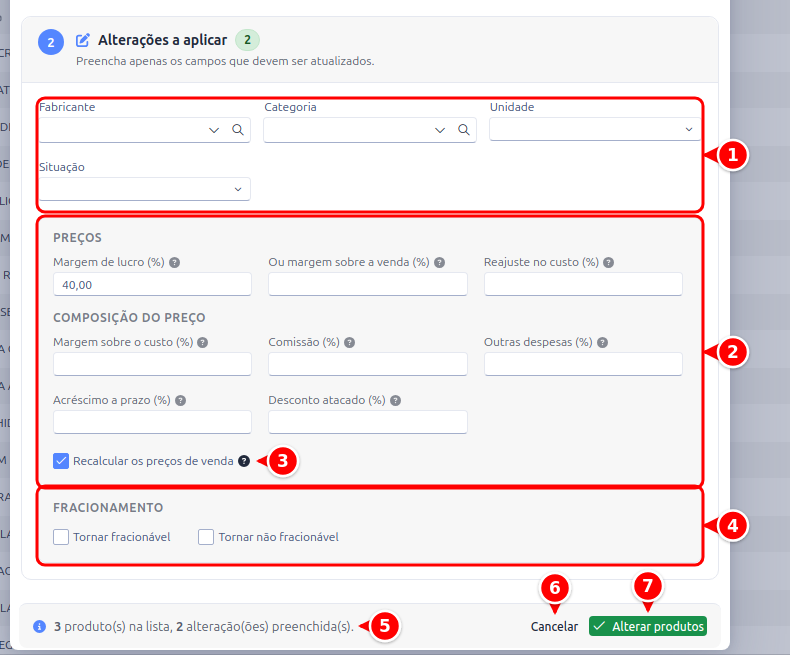Click the Reajuste no custo input field
Viewport: 790px width, 655px height.
[x=583, y=284]
